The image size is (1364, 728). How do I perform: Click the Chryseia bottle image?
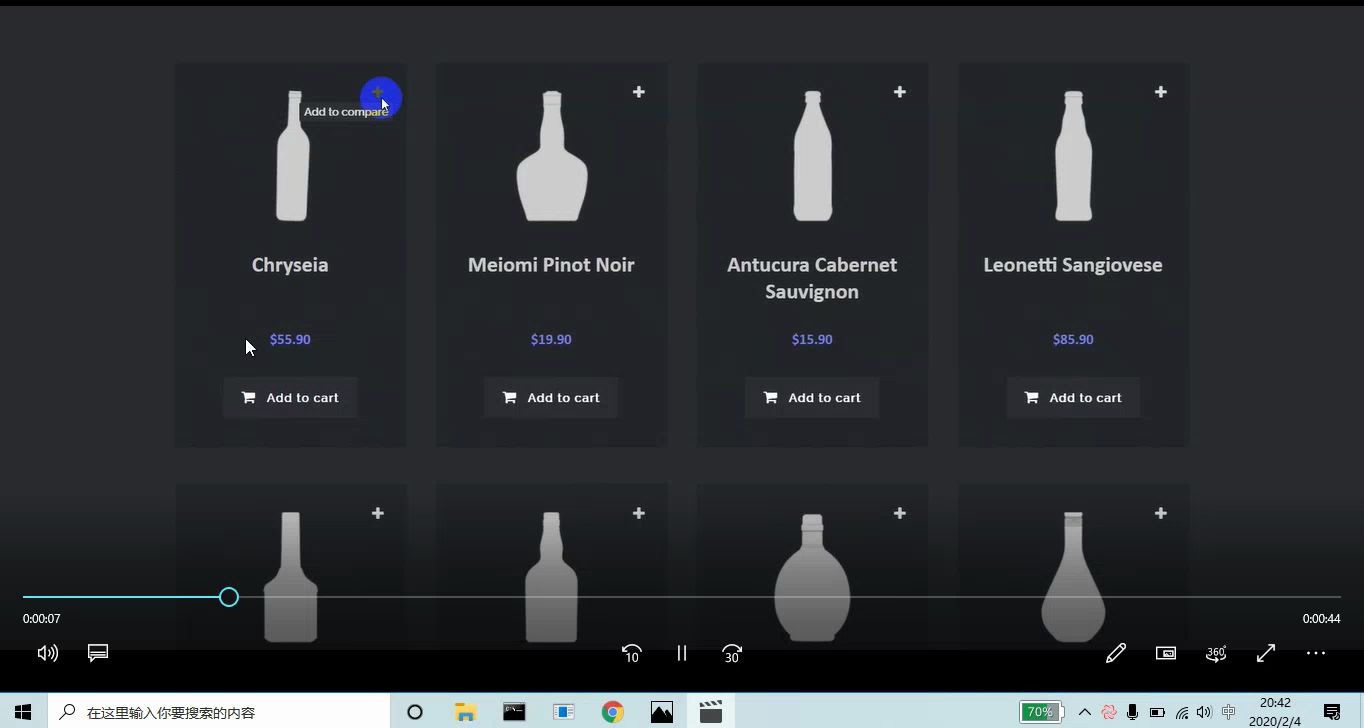[x=292, y=156]
